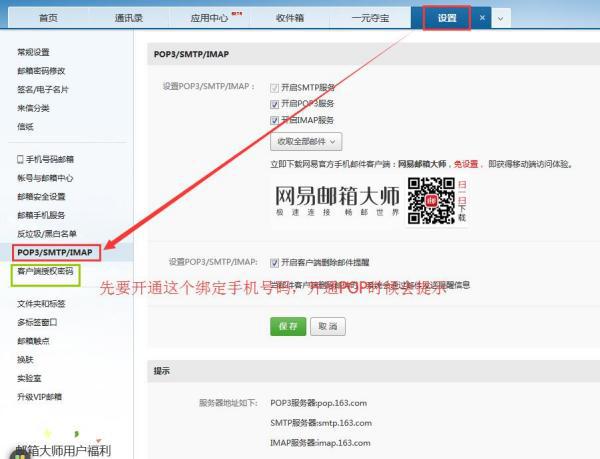Click the 取消 button

click(328, 326)
